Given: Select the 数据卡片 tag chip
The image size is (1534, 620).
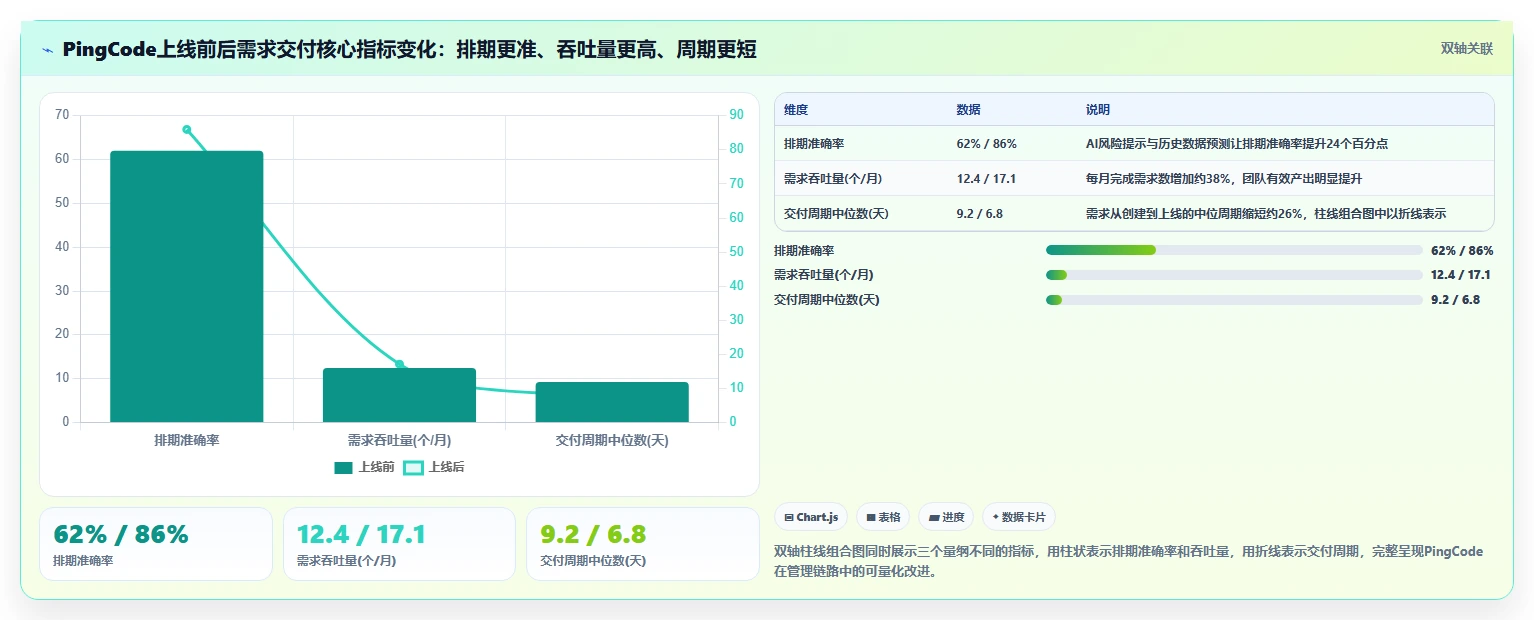Looking at the screenshot, I should [1019, 517].
